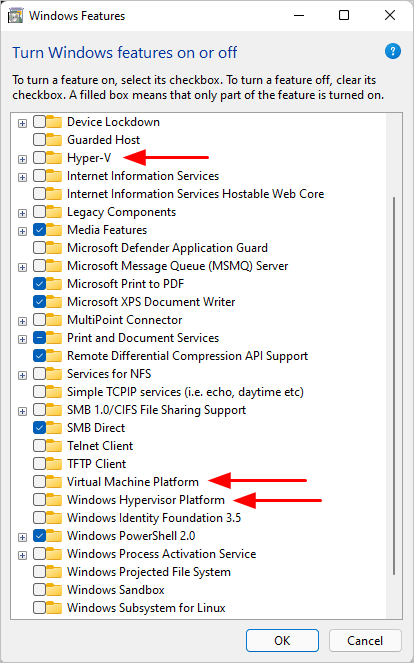Click the Telnet Client folder icon
The image size is (414, 663).
[x=54, y=446]
